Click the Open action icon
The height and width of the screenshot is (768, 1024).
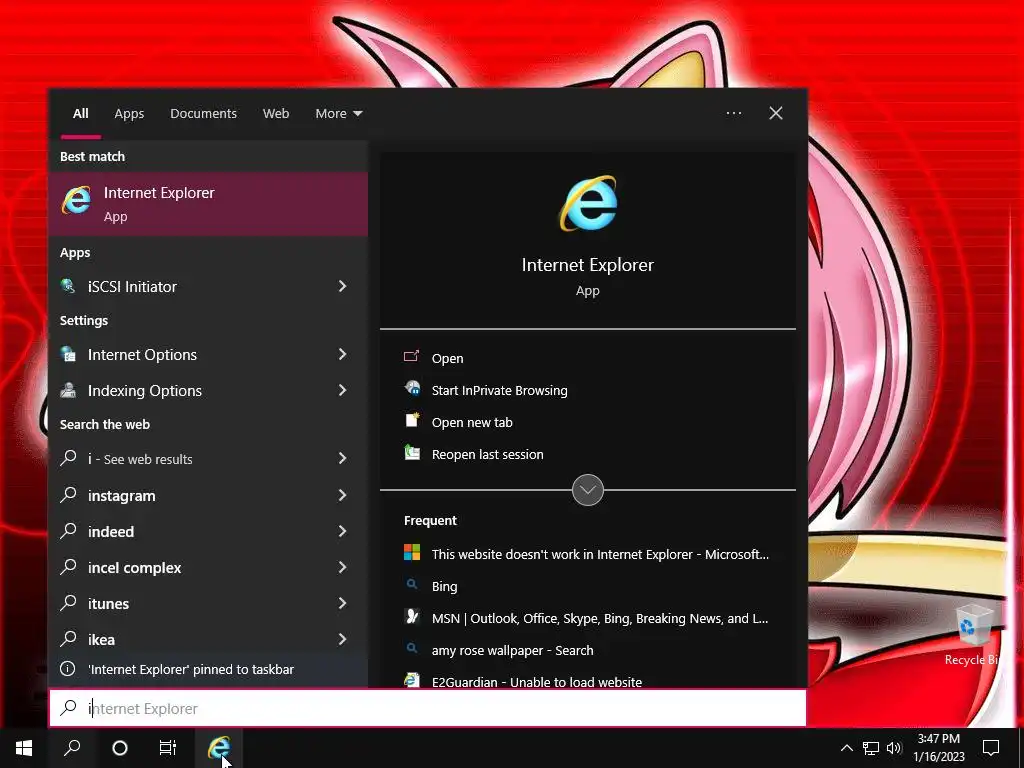[x=411, y=357]
